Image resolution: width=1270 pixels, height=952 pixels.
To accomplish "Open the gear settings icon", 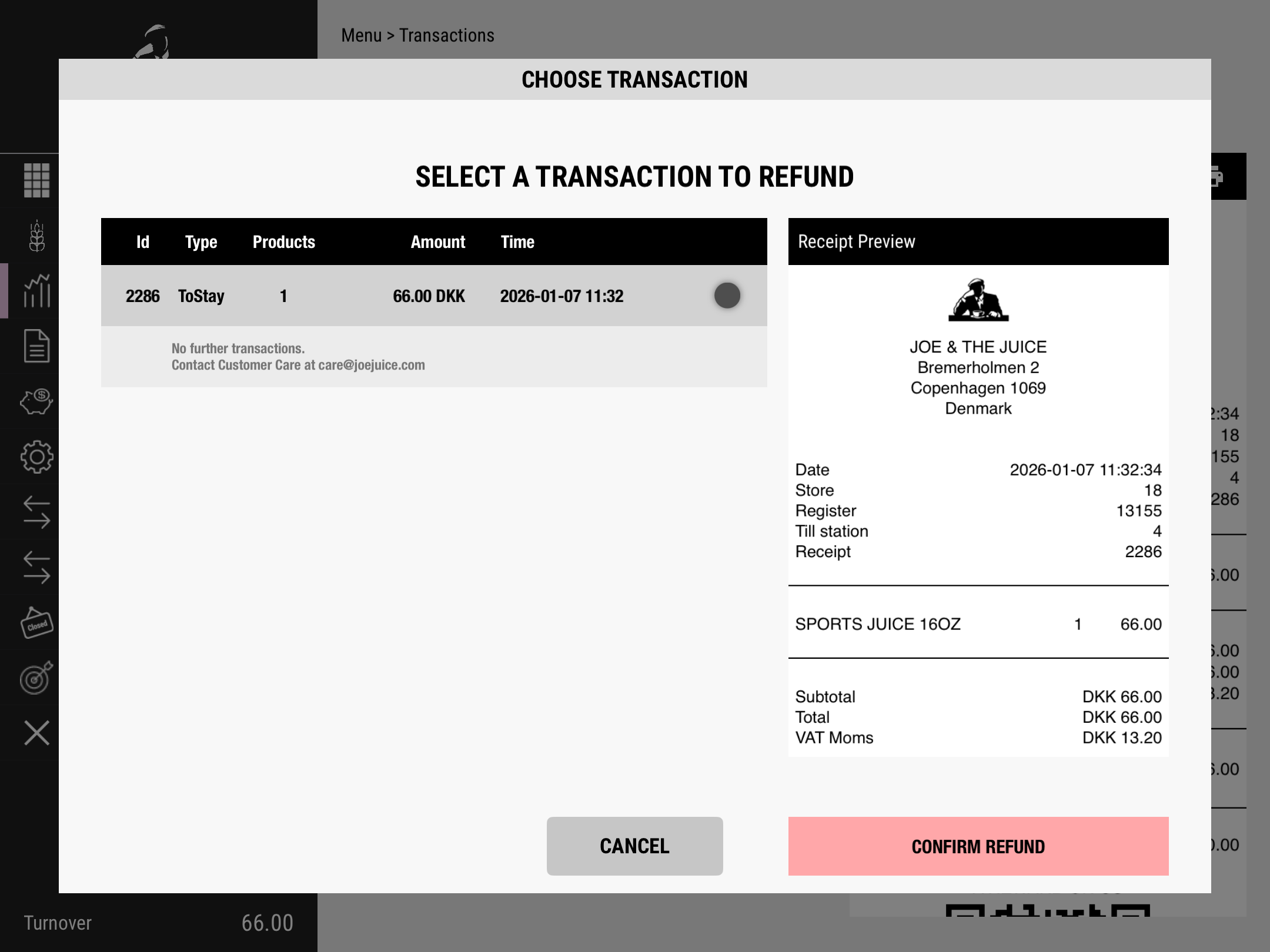I will (x=36, y=457).
